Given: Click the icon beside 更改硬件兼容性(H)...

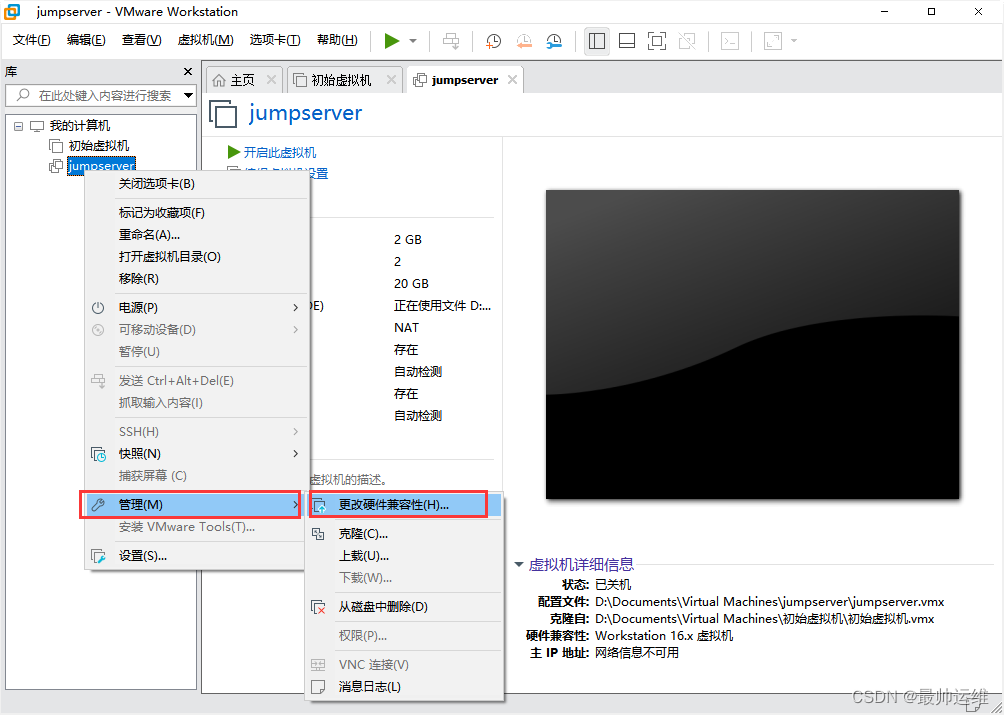Looking at the screenshot, I should 318,505.
